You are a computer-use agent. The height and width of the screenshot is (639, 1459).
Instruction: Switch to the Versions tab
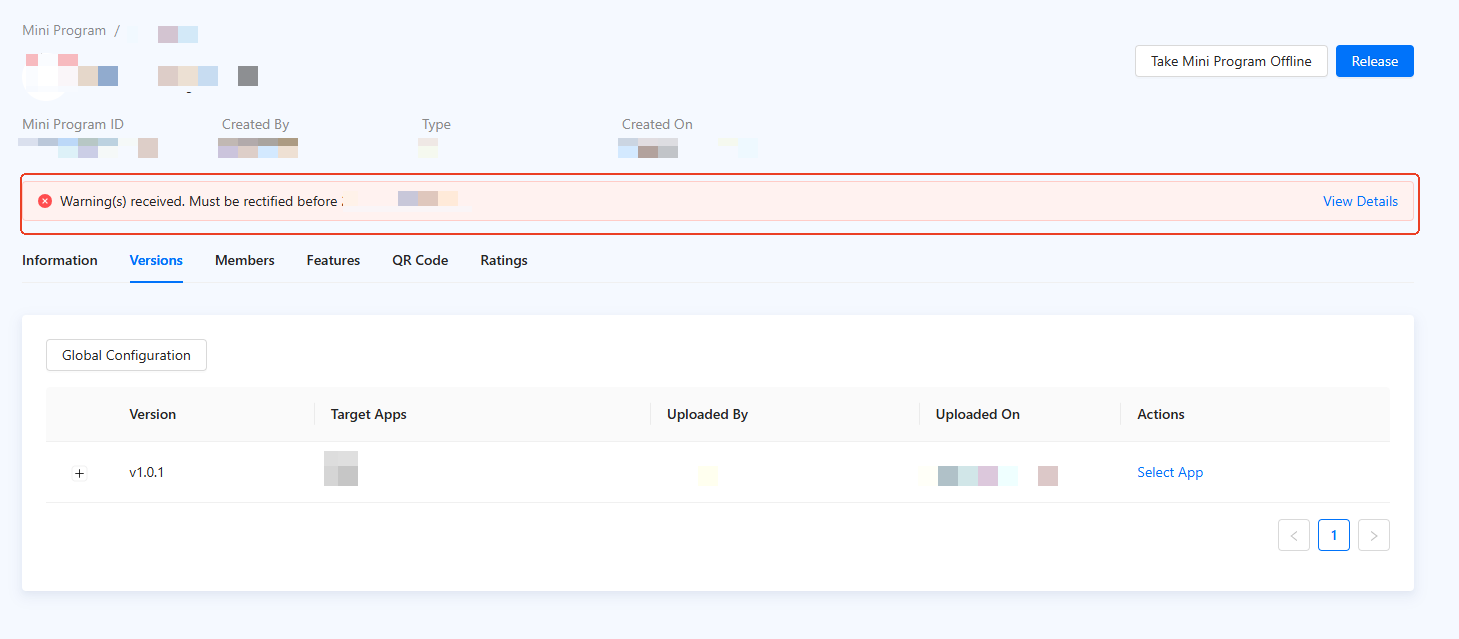pos(156,260)
